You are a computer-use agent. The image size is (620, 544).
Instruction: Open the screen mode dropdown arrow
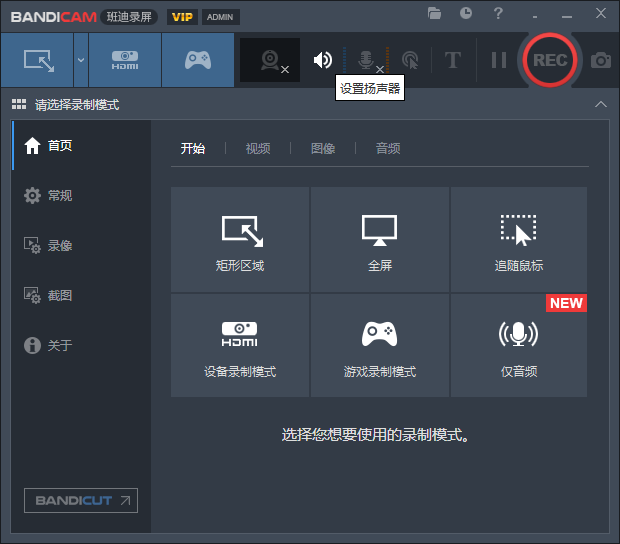[x=81, y=60]
